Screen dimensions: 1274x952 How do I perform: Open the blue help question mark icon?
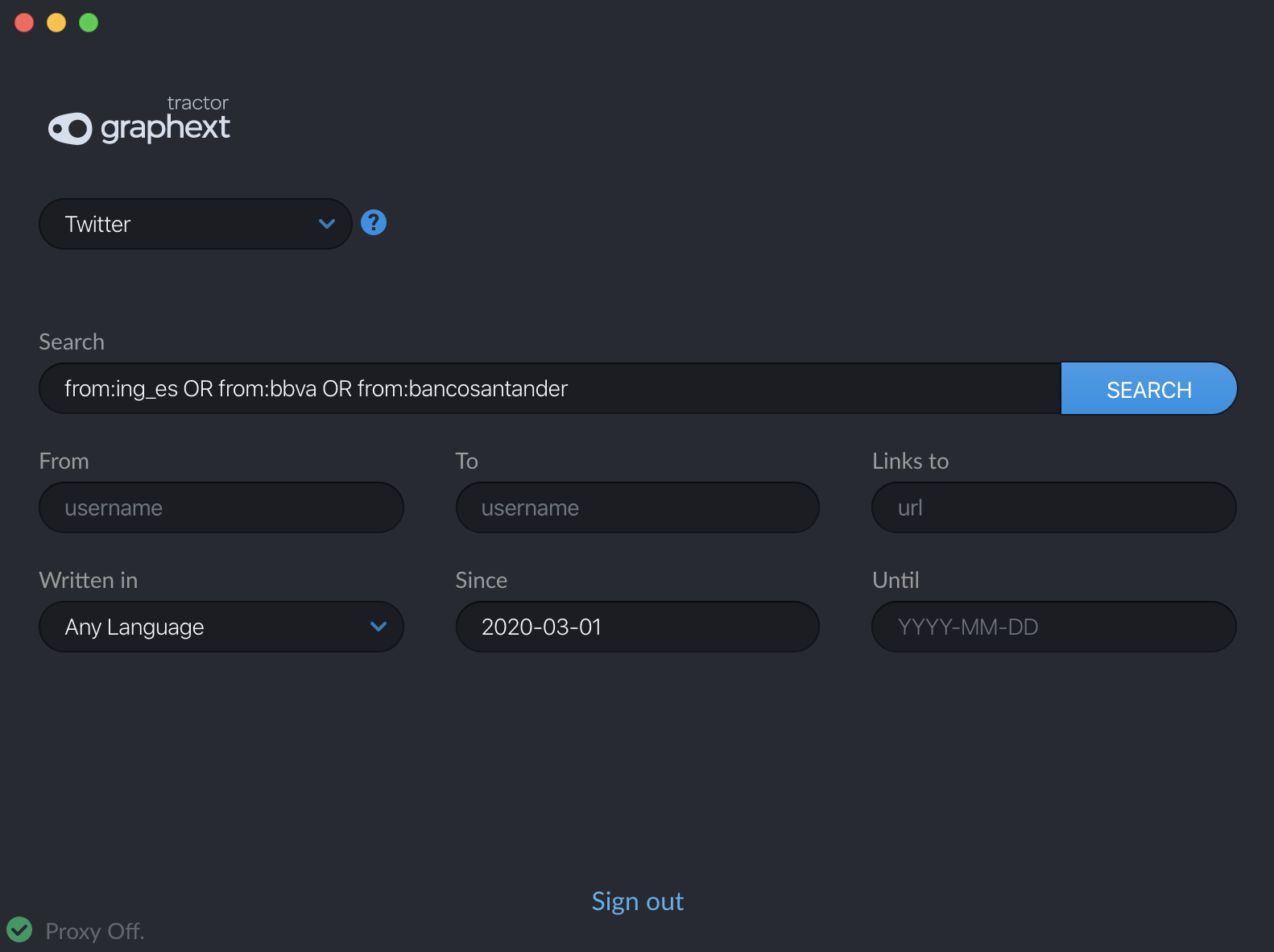(x=374, y=222)
